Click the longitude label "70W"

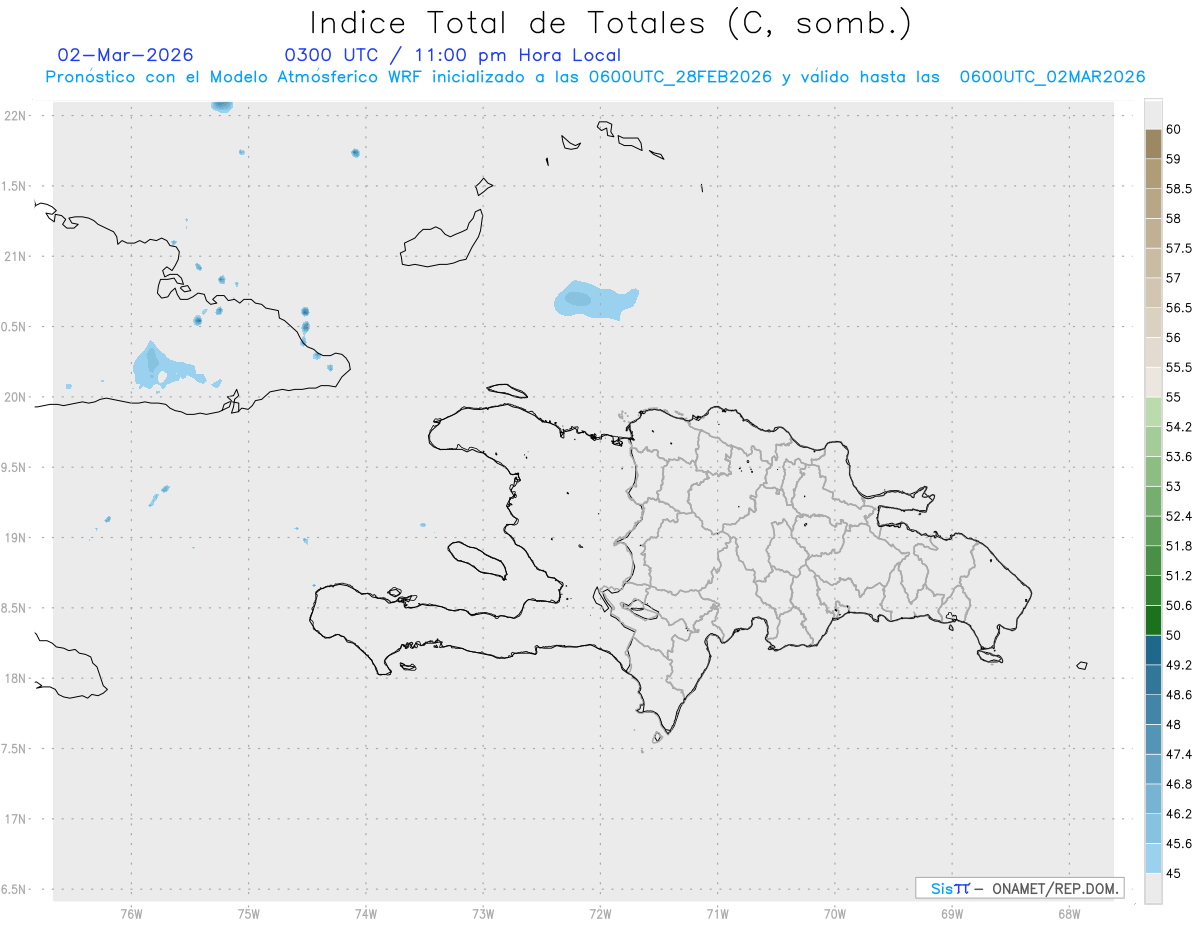coord(835,914)
